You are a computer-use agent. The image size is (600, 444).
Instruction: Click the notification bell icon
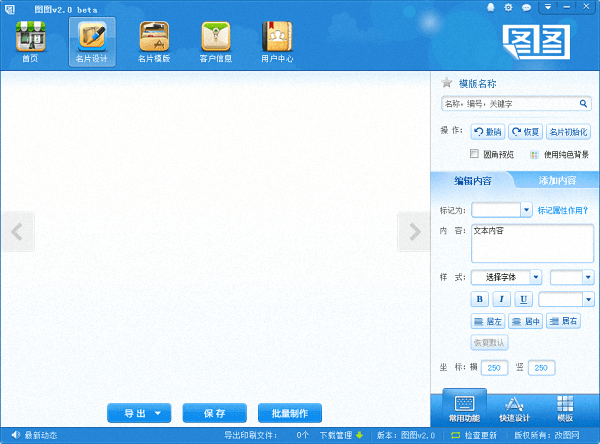[x=491, y=7]
